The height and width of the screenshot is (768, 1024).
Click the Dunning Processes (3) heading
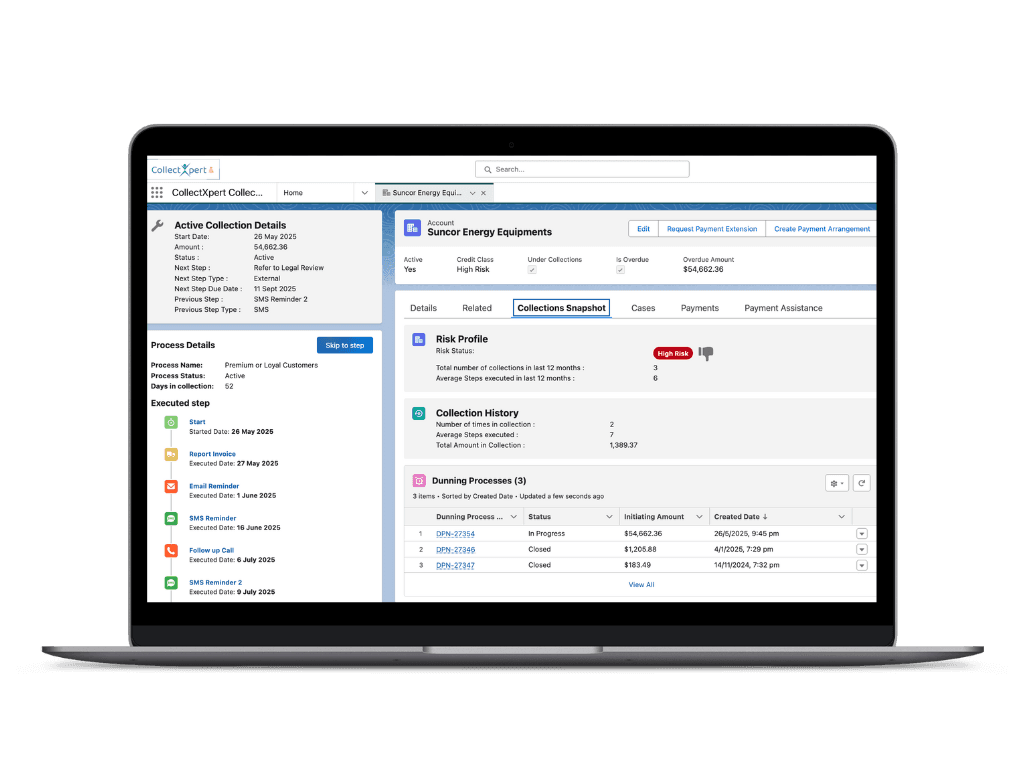(x=479, y=481)
